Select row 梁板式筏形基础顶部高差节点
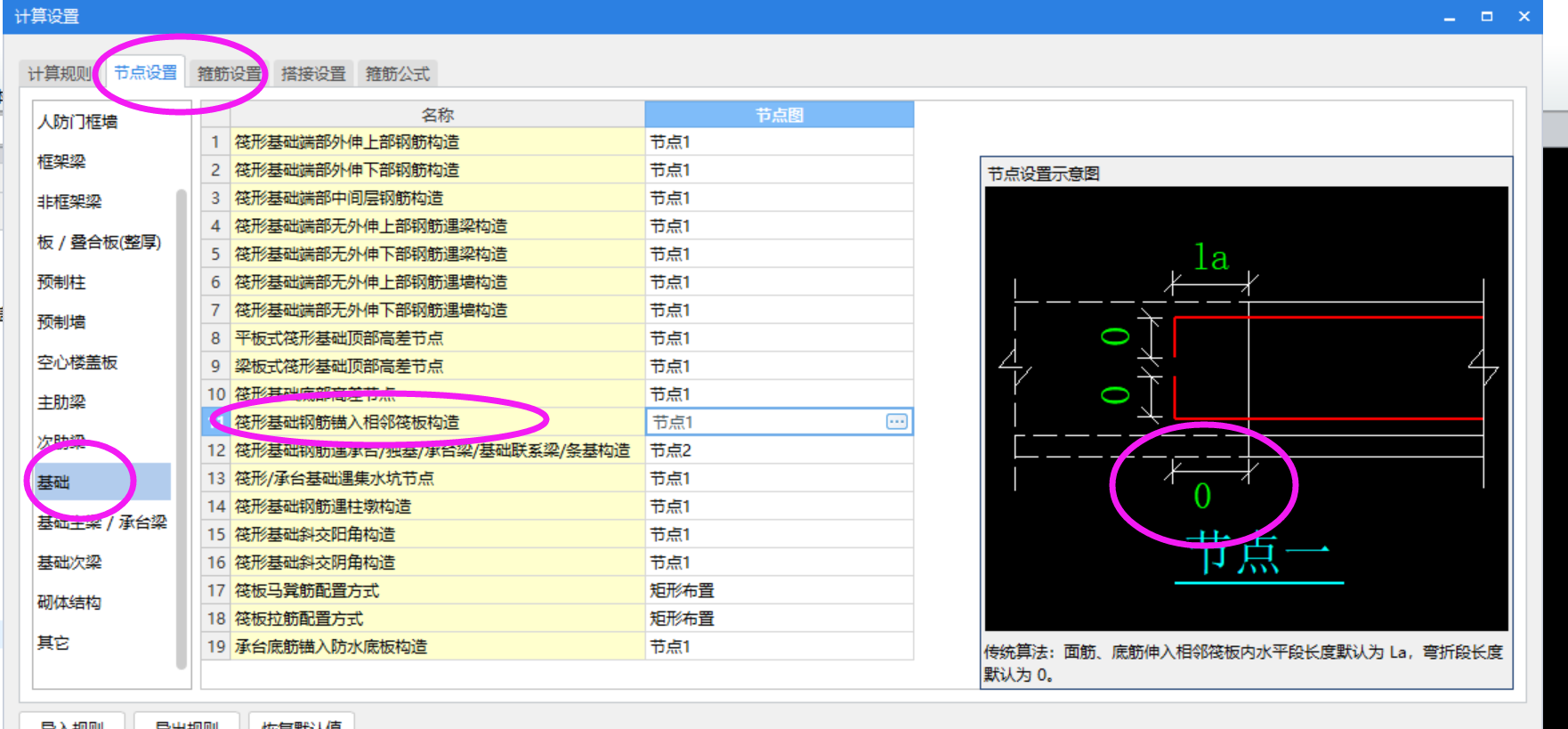The height and width of the screenshot is (729, 1568). (437, 366)
